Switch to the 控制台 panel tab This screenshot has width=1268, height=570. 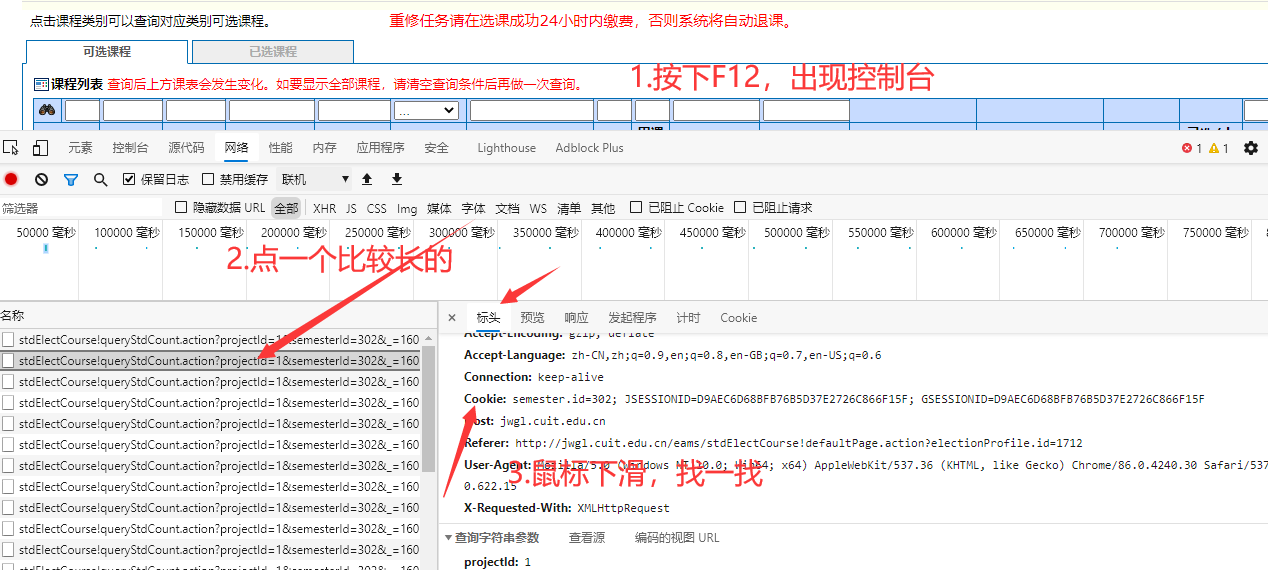tap(130, 148)
